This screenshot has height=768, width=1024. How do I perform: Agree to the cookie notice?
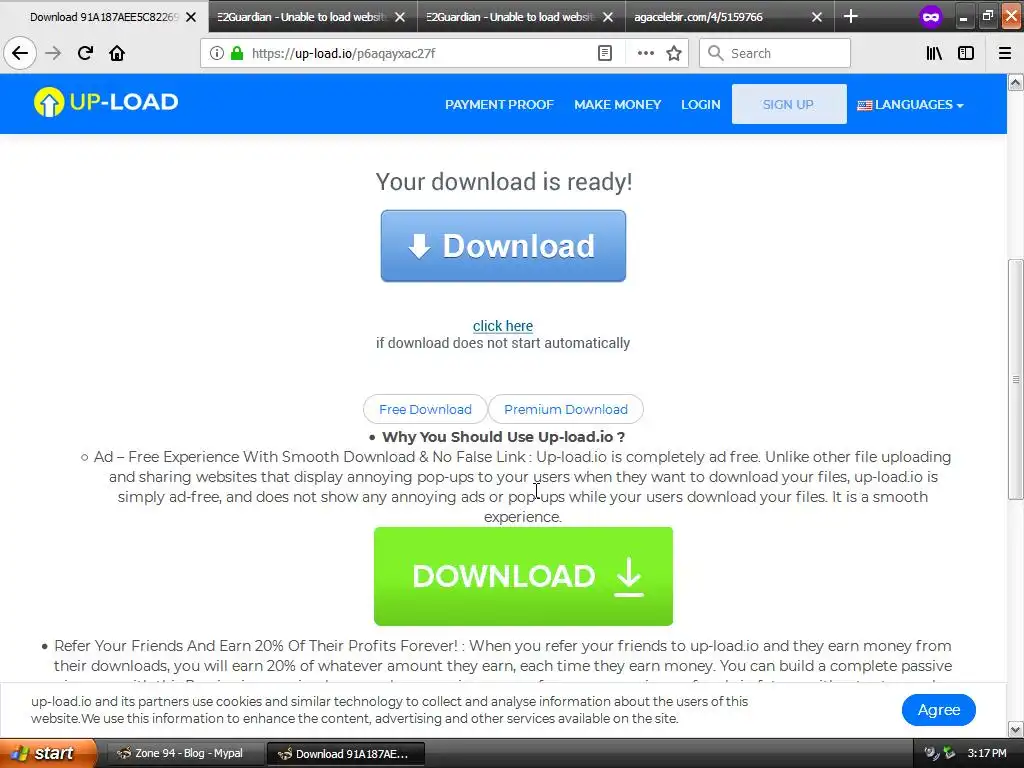[x=938, y=710]
